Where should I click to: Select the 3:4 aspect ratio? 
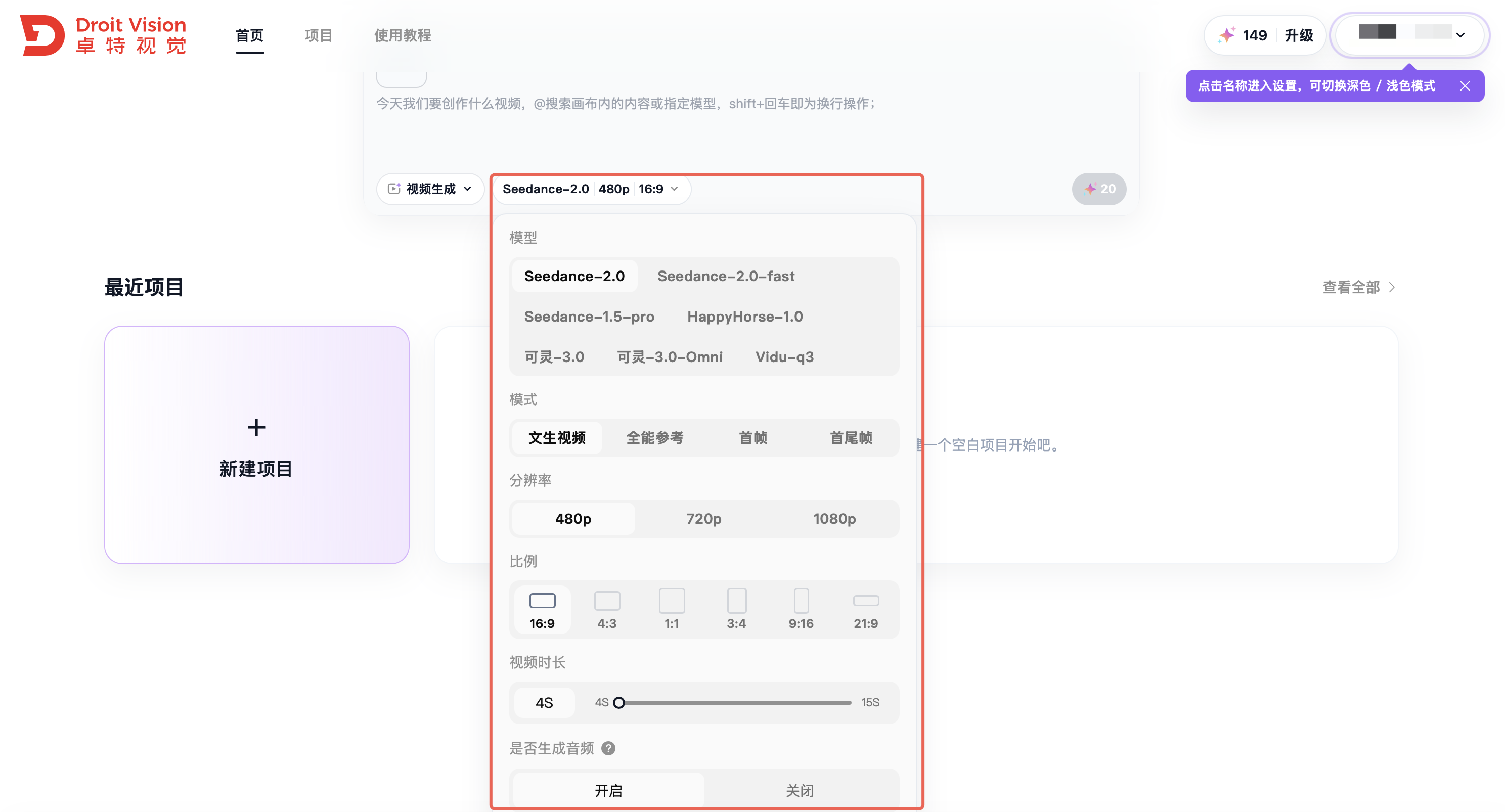click(x=737, y=609)
